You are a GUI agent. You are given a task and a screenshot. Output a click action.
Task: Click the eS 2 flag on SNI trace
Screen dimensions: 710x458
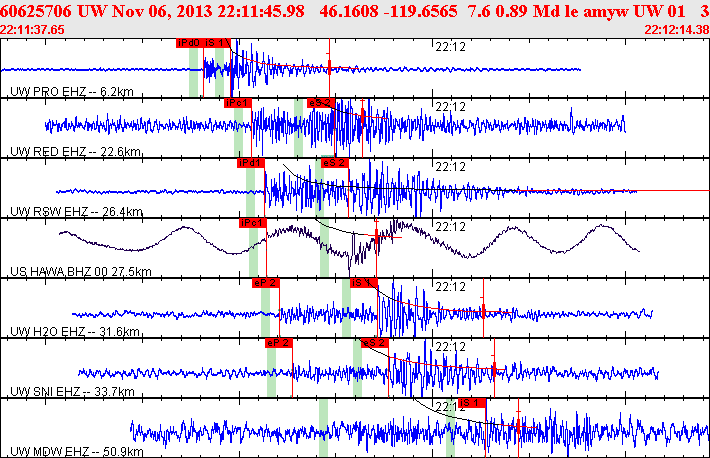pyautogui.click(x=375, y=343)
